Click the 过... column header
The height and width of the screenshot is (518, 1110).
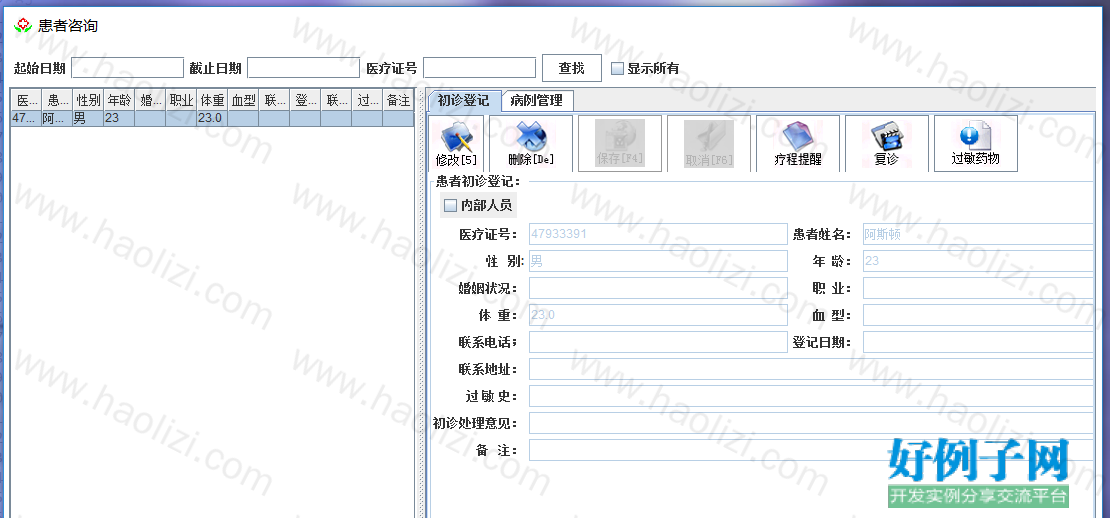pyautogui.click(x=367, y=100)
